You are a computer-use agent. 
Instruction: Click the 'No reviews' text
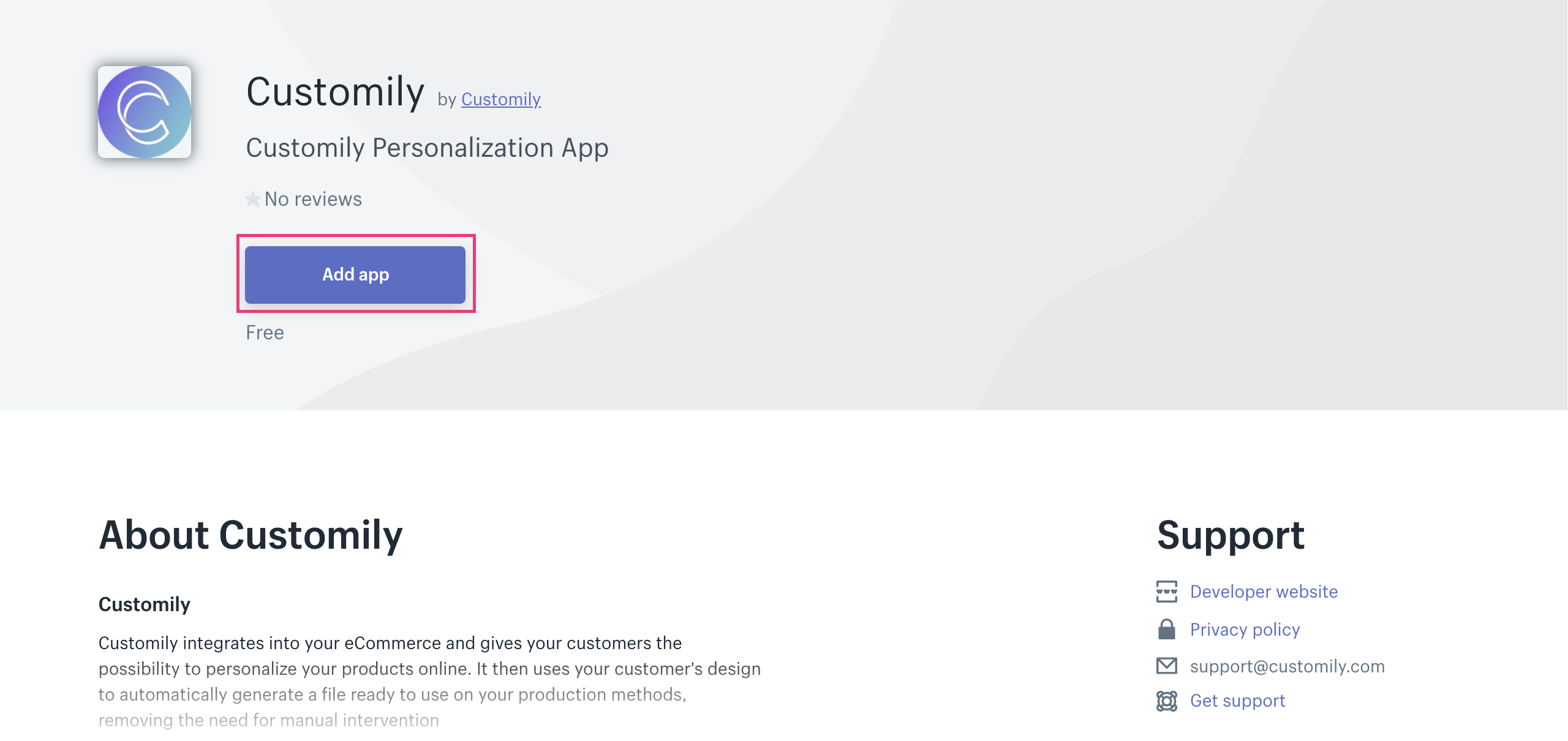pos(313,199)
